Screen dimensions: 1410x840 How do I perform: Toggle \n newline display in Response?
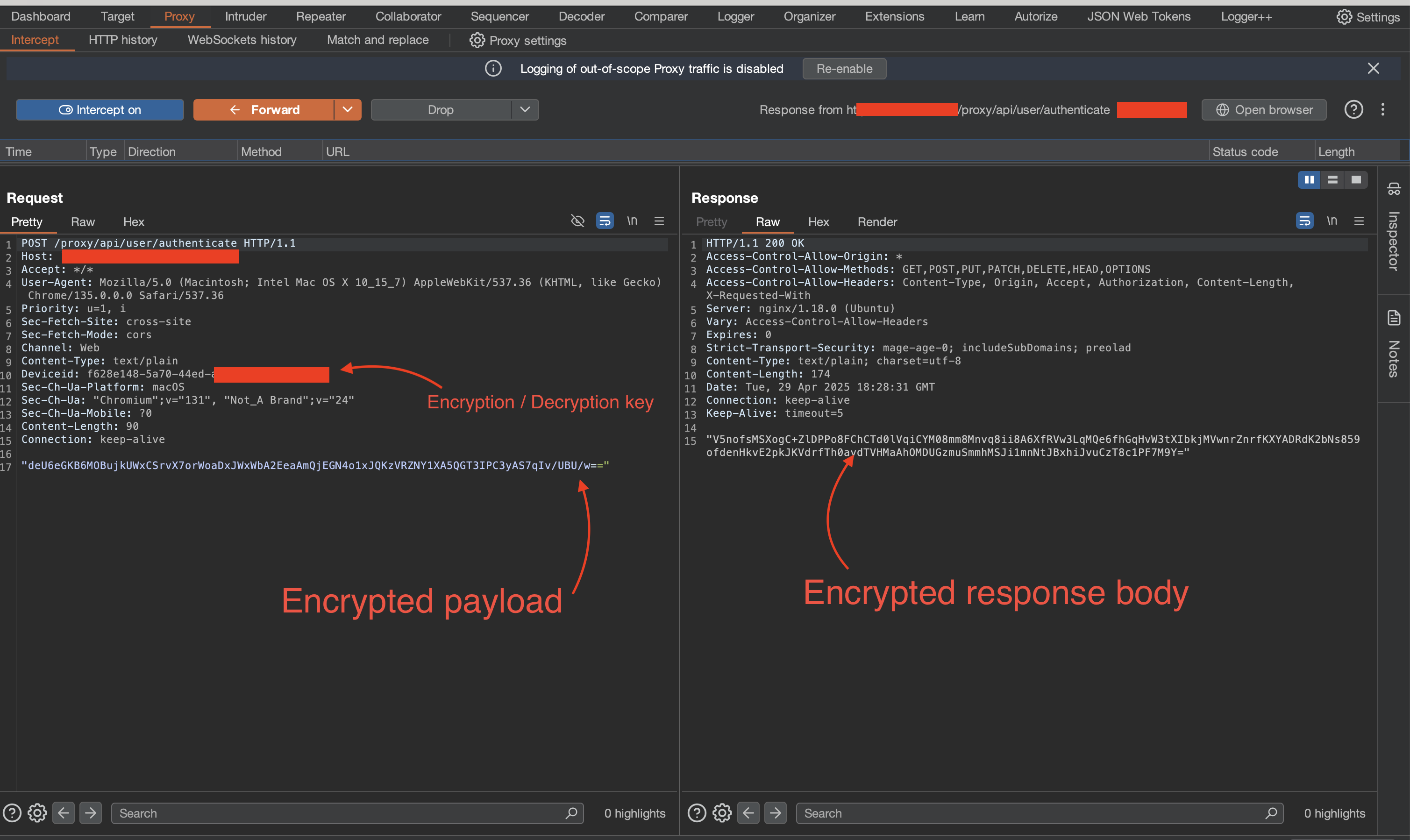click(1332, 221)
